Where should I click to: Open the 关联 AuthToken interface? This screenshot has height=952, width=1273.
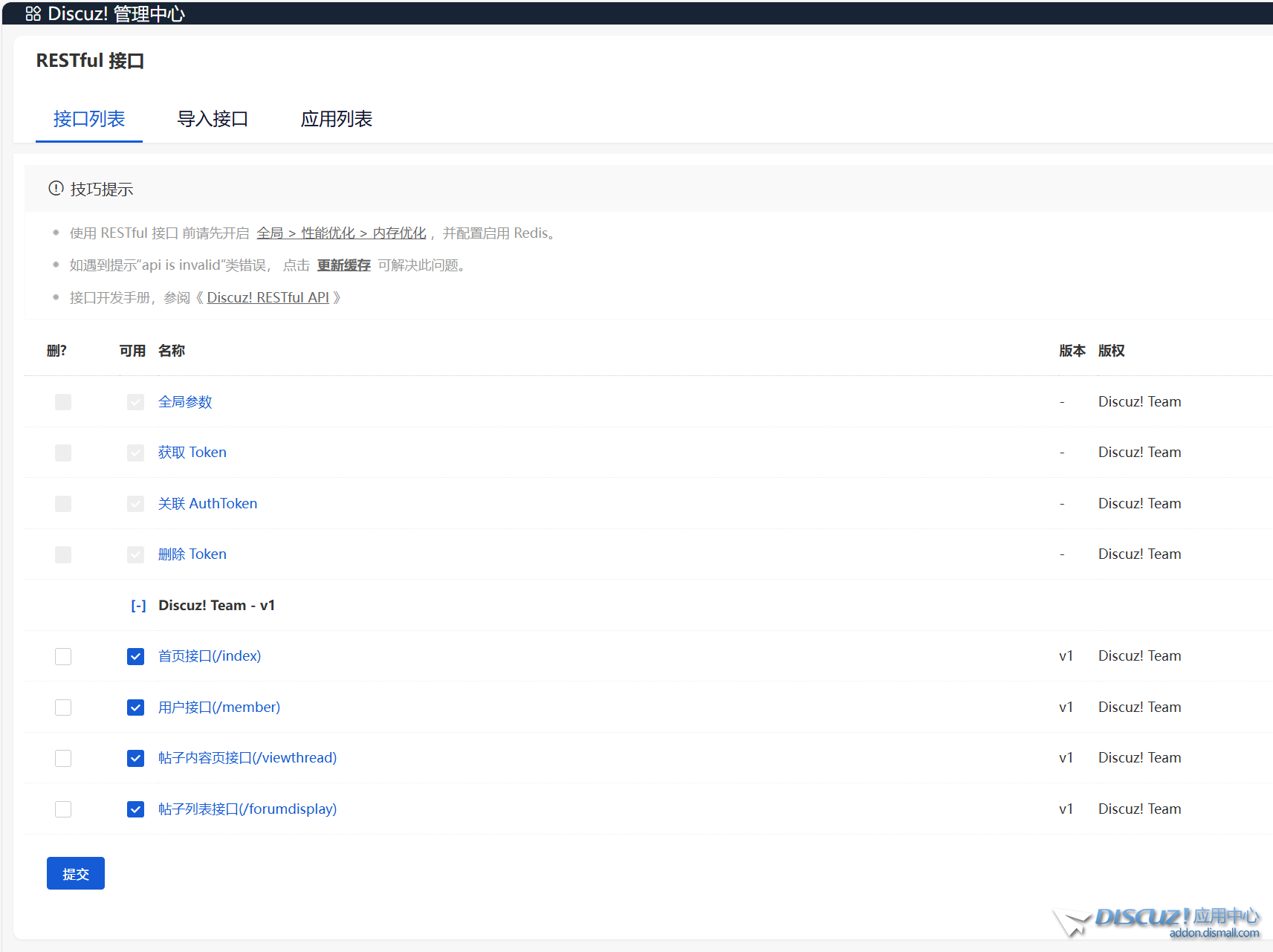pos(207,504)
